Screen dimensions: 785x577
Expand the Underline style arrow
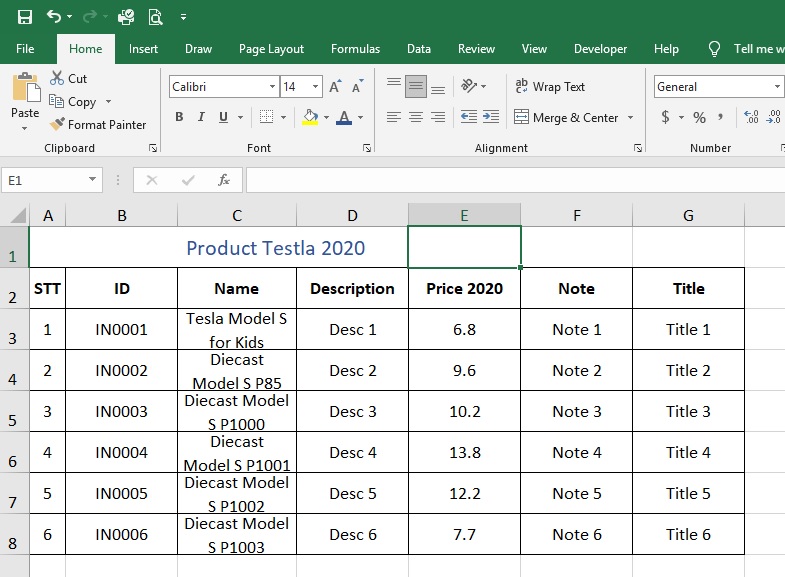point(240,118)
